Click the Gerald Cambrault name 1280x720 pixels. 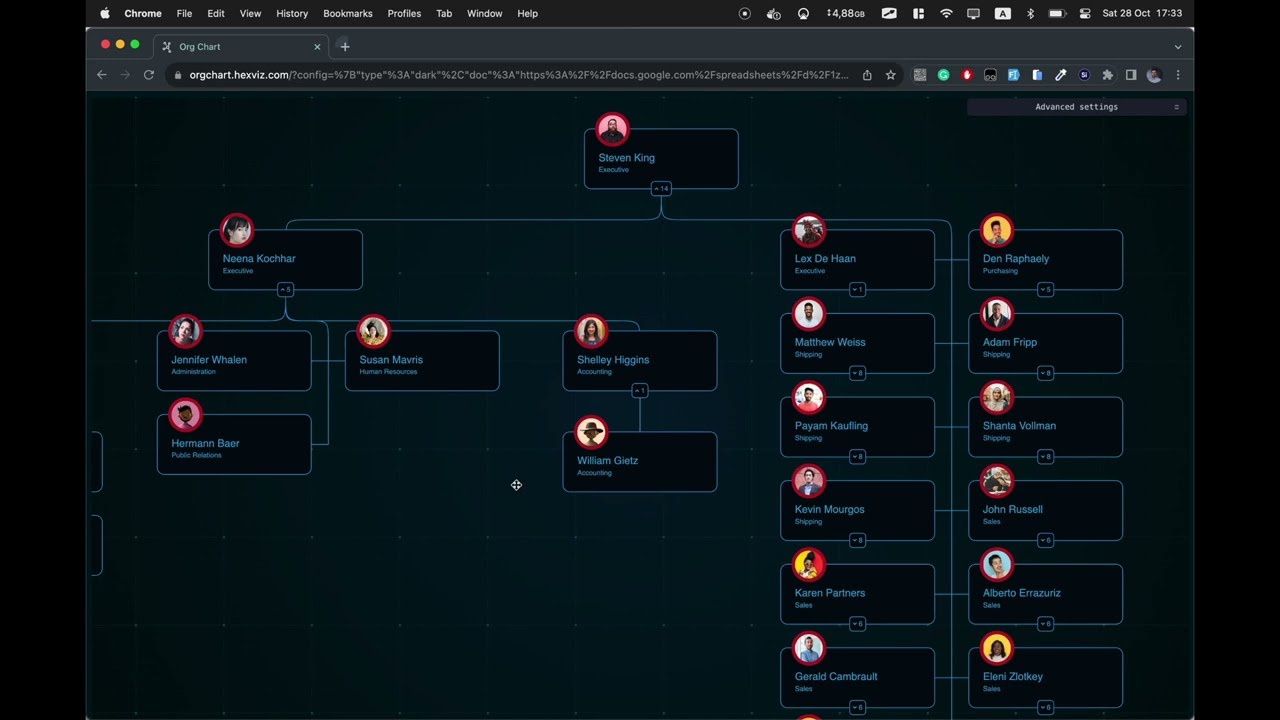point(836,677)
